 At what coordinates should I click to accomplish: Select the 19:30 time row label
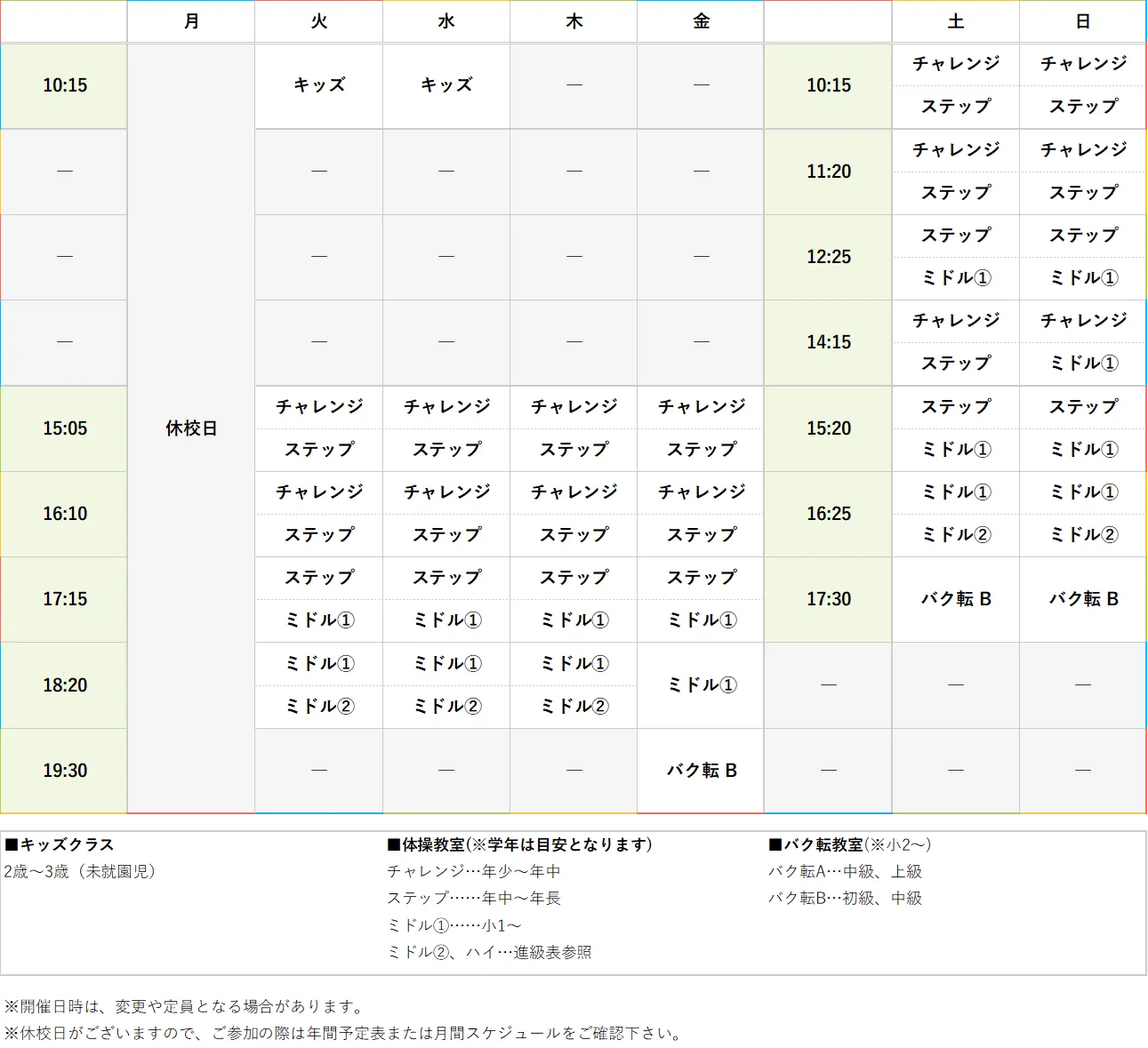[63, 770]
